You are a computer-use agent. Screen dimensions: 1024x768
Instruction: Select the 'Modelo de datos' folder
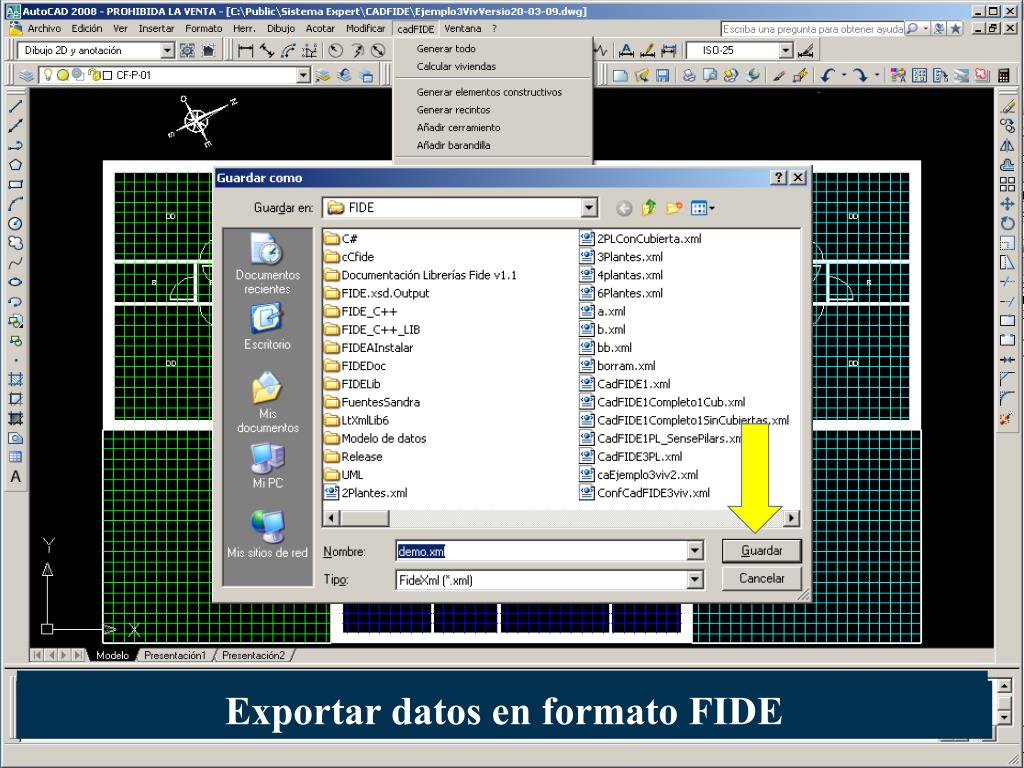pos(376,438)
